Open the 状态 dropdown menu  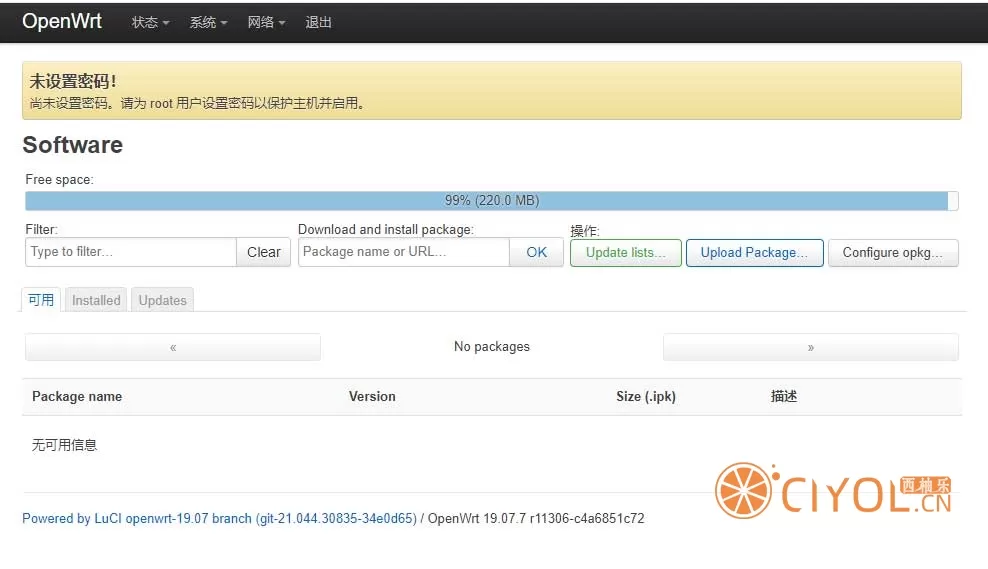(150, 22)
